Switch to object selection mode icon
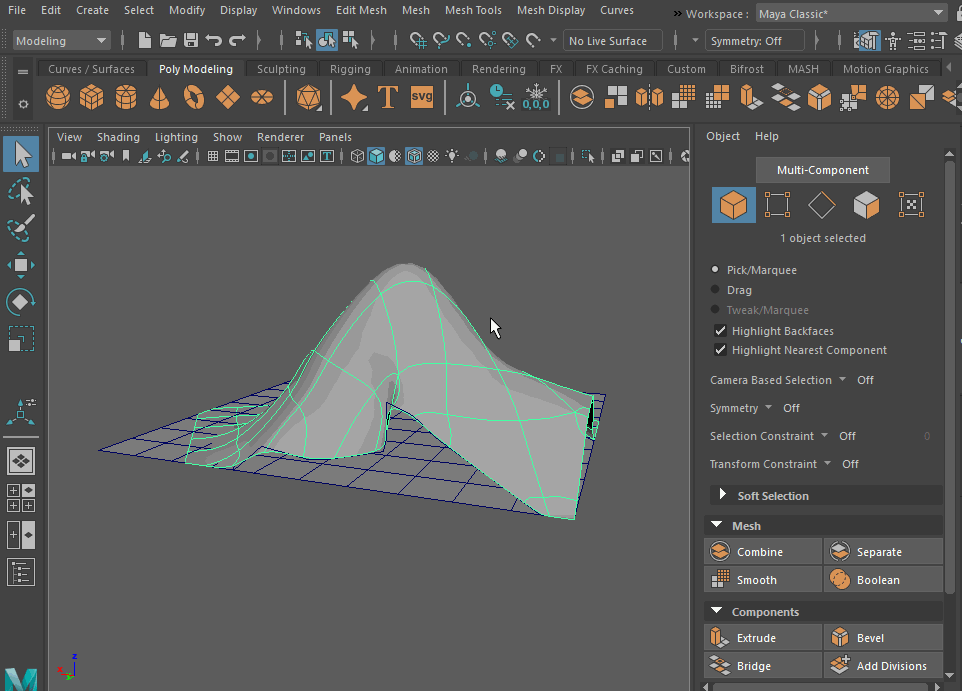 point(733,205)
